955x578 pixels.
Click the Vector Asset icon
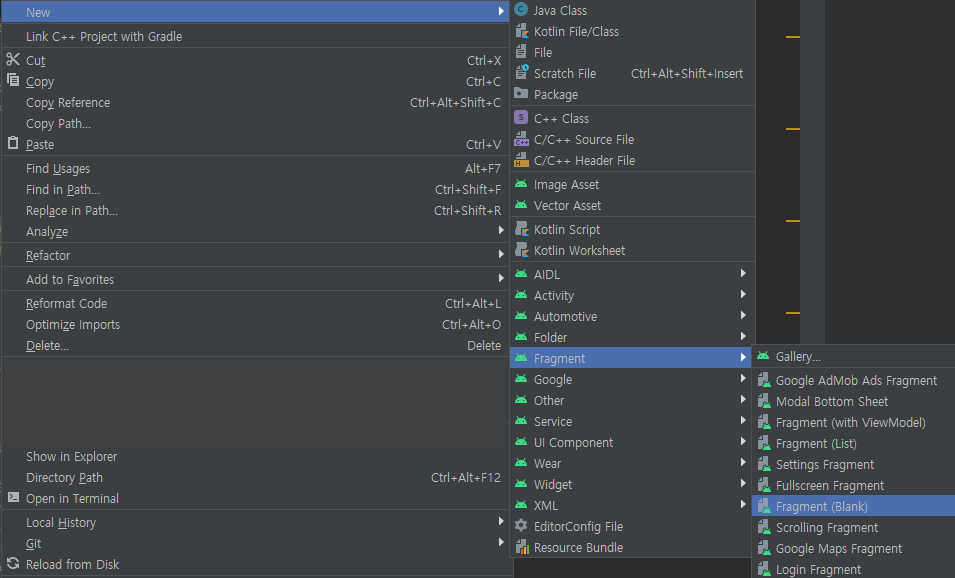520,205
